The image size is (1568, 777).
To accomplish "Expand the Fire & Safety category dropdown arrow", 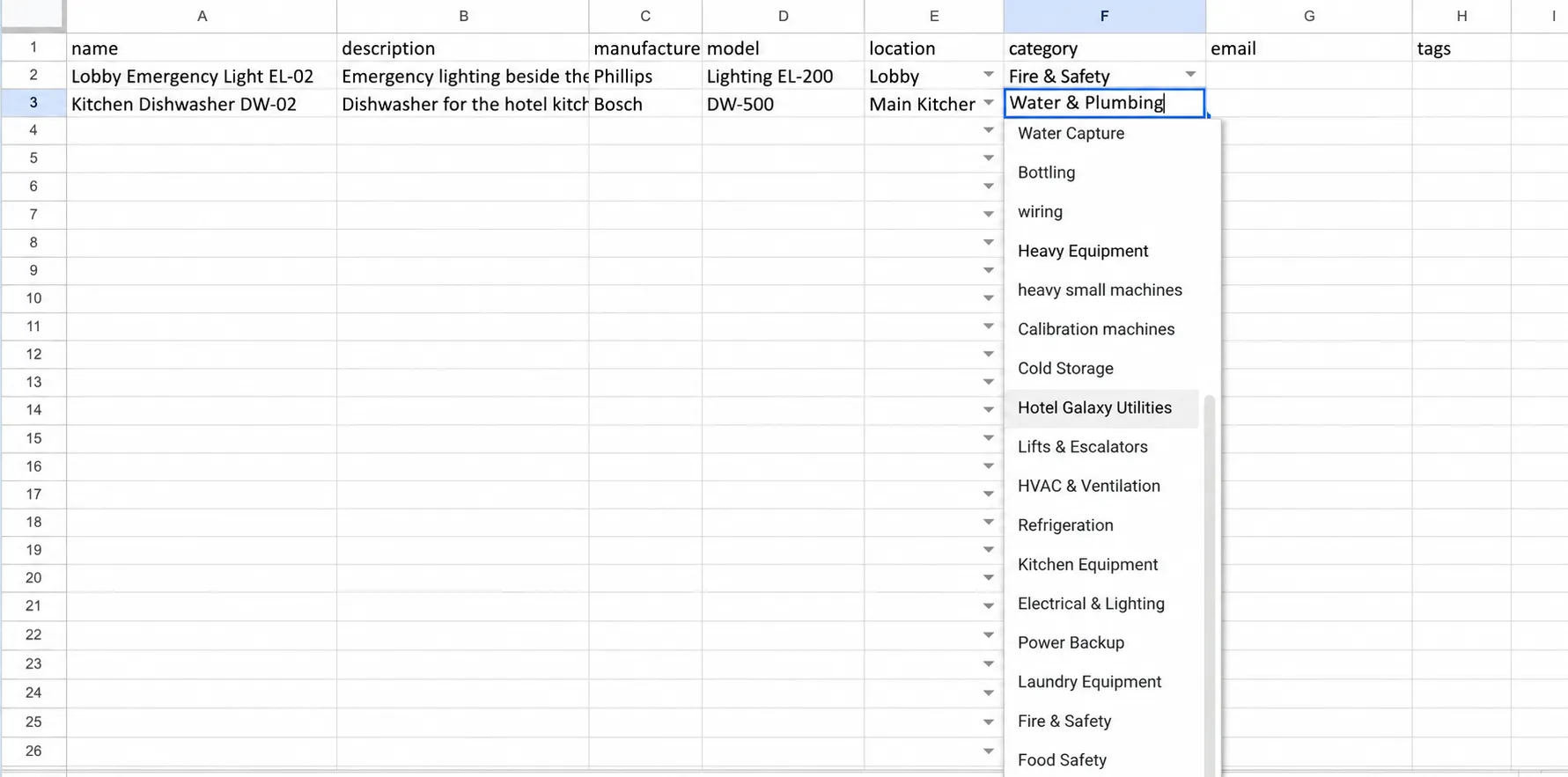I will (x=1190, y=76).
